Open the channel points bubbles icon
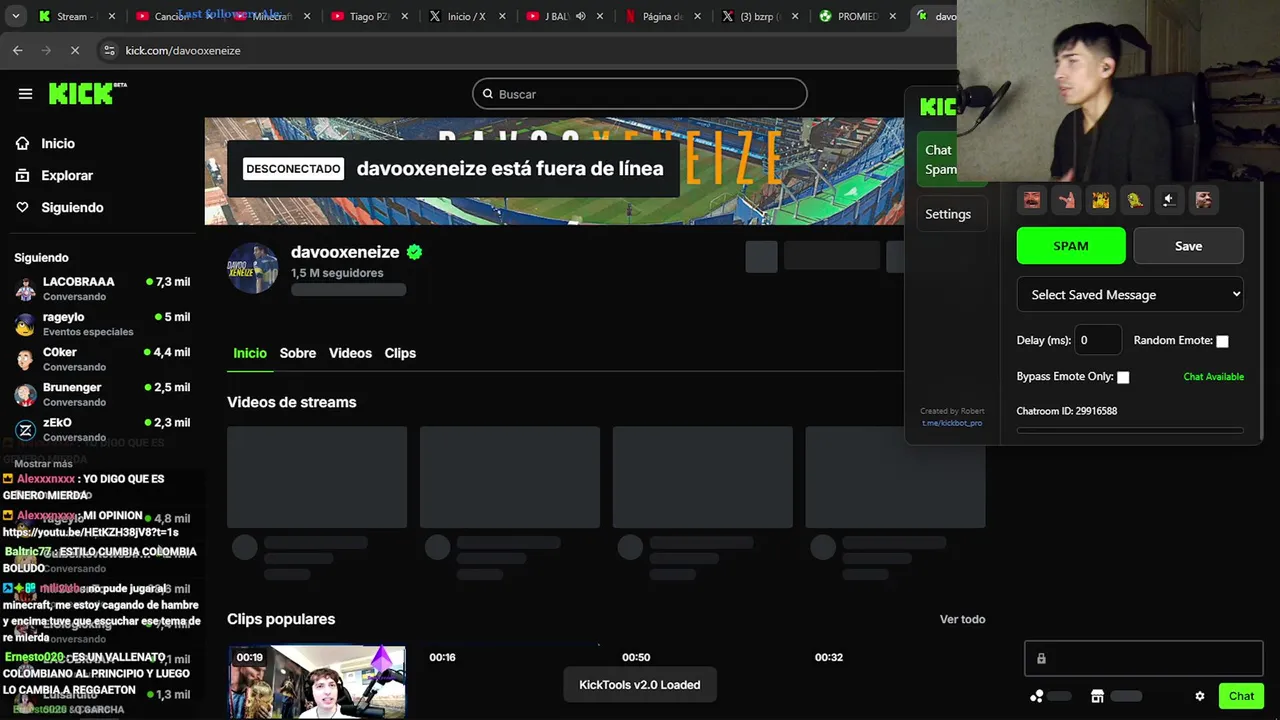The width and height of the screenshot is (1280, 720). click(1037, 696)
